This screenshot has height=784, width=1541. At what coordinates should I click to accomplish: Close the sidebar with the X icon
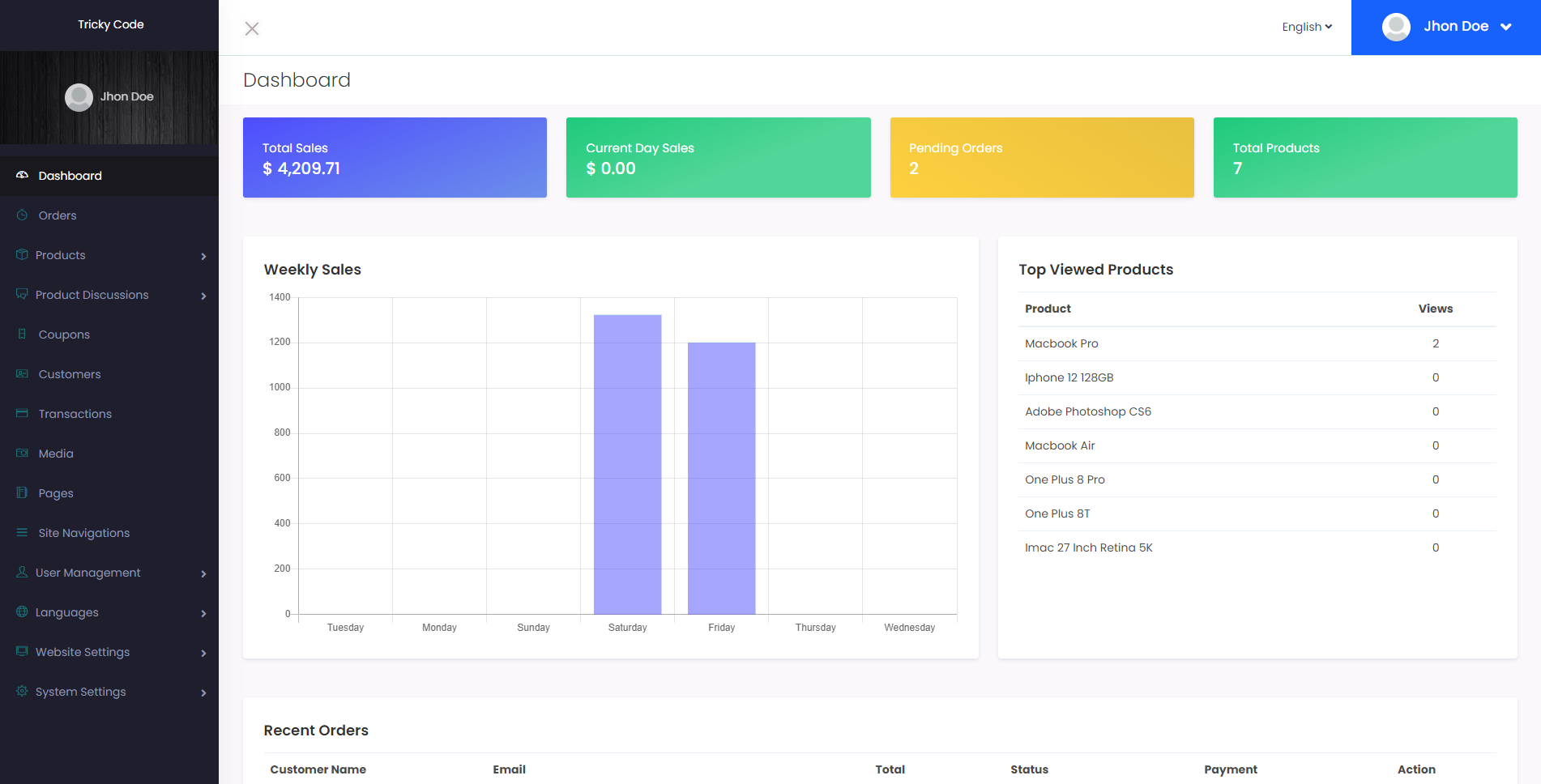(x=252, y=29)
